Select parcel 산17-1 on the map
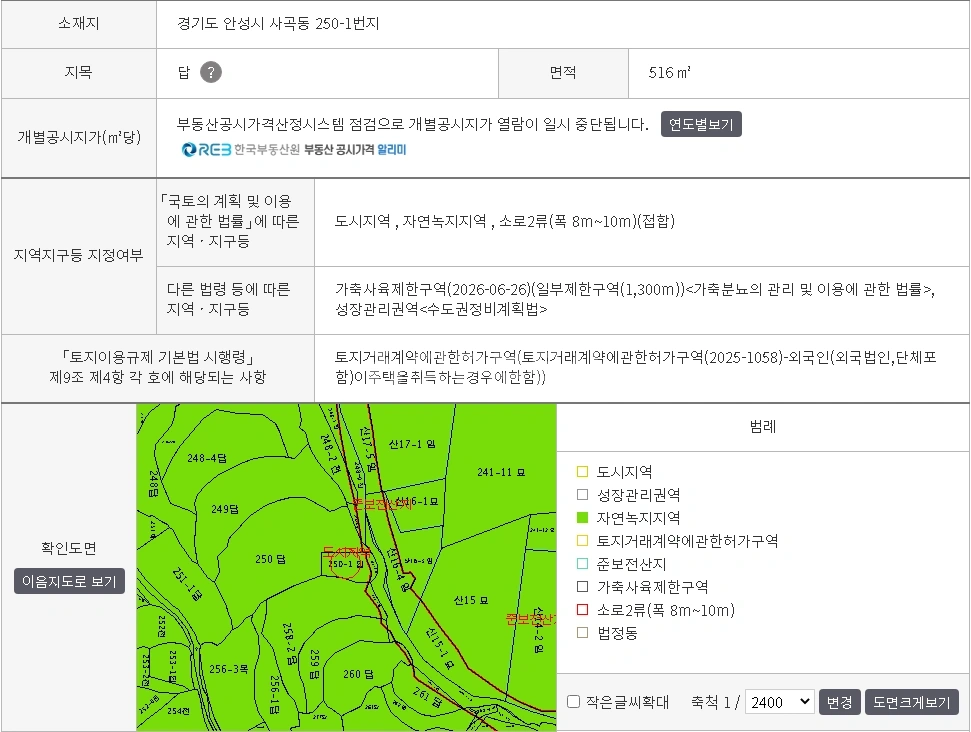This screenshot has width=971, height=732. pos(412,444)
